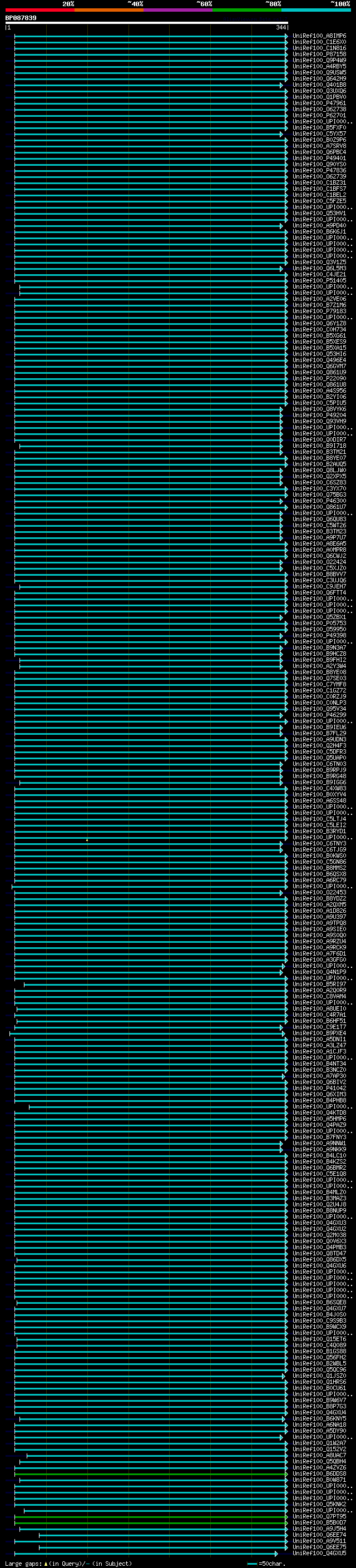The height and width of the screenshot is (1568, 356).
Task: Choose the UniRef100_Q56FH2 entry
Action: click(319, 1357)
